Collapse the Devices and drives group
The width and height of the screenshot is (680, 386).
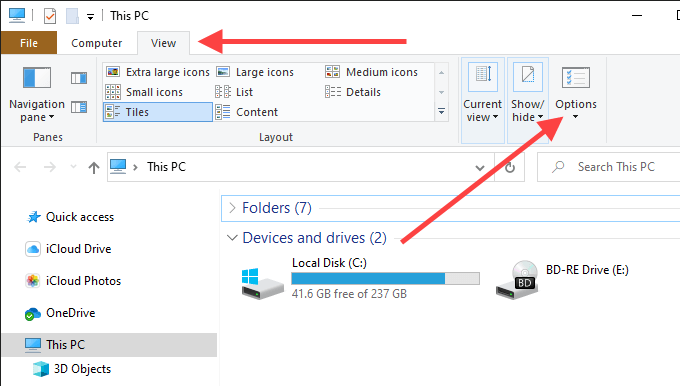232,238
